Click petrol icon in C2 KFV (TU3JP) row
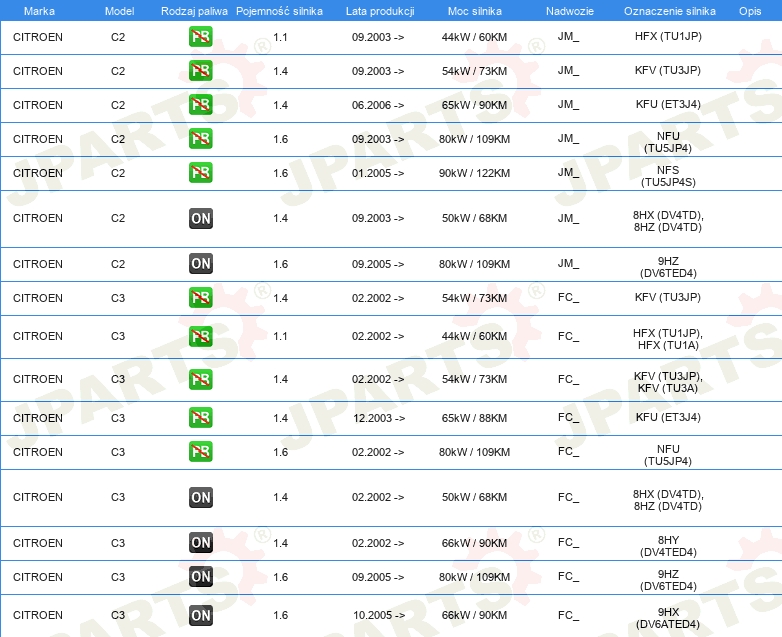Viewport: 782px width, 637px height. [200, 71]
